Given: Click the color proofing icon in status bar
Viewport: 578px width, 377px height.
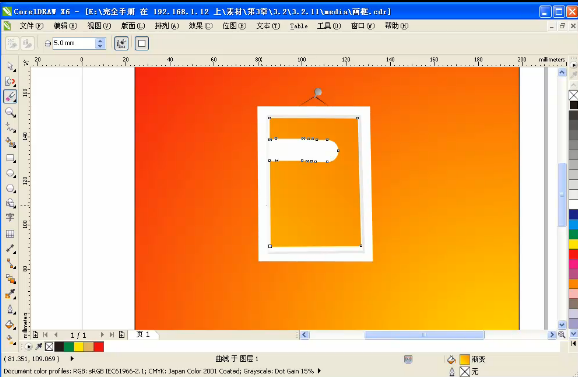Looking at the screenshot, I should (x=408, y=359).
